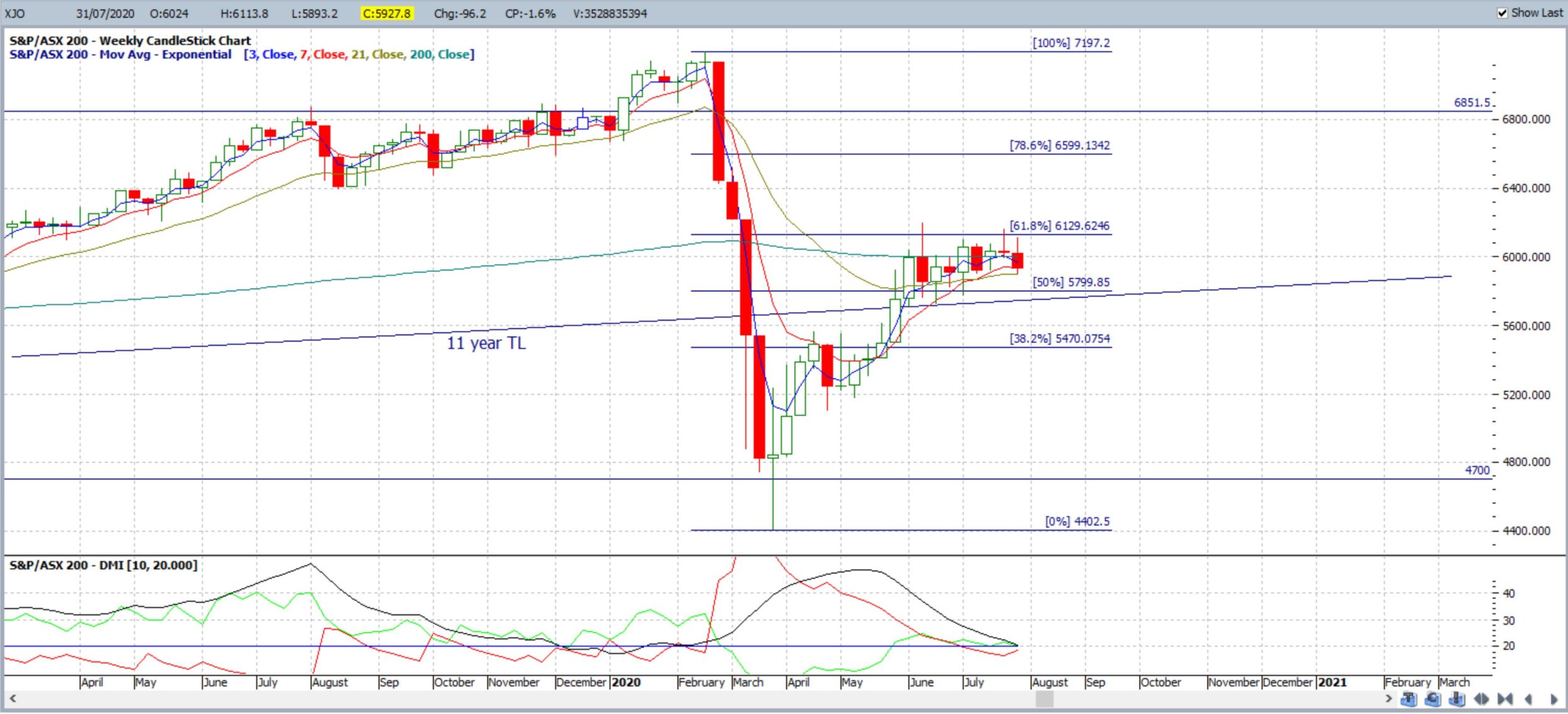Click the volume V:3528835394 value

(610, 13)
